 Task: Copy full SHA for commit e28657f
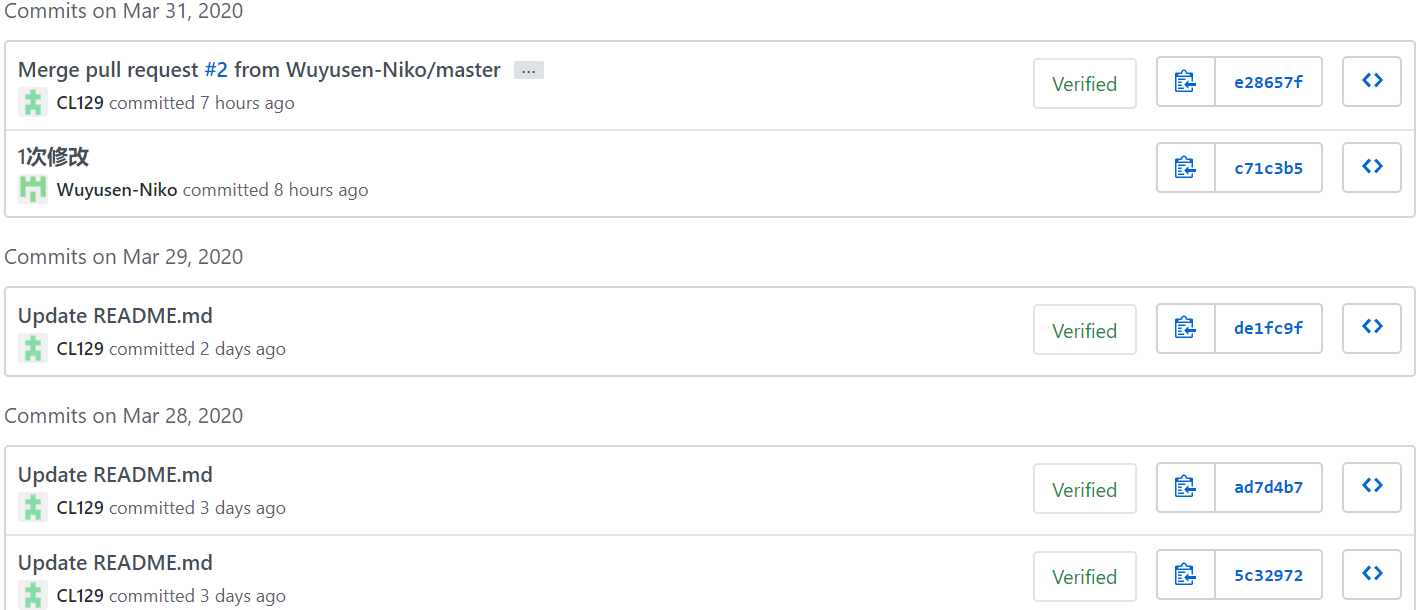coord(1186,82)
